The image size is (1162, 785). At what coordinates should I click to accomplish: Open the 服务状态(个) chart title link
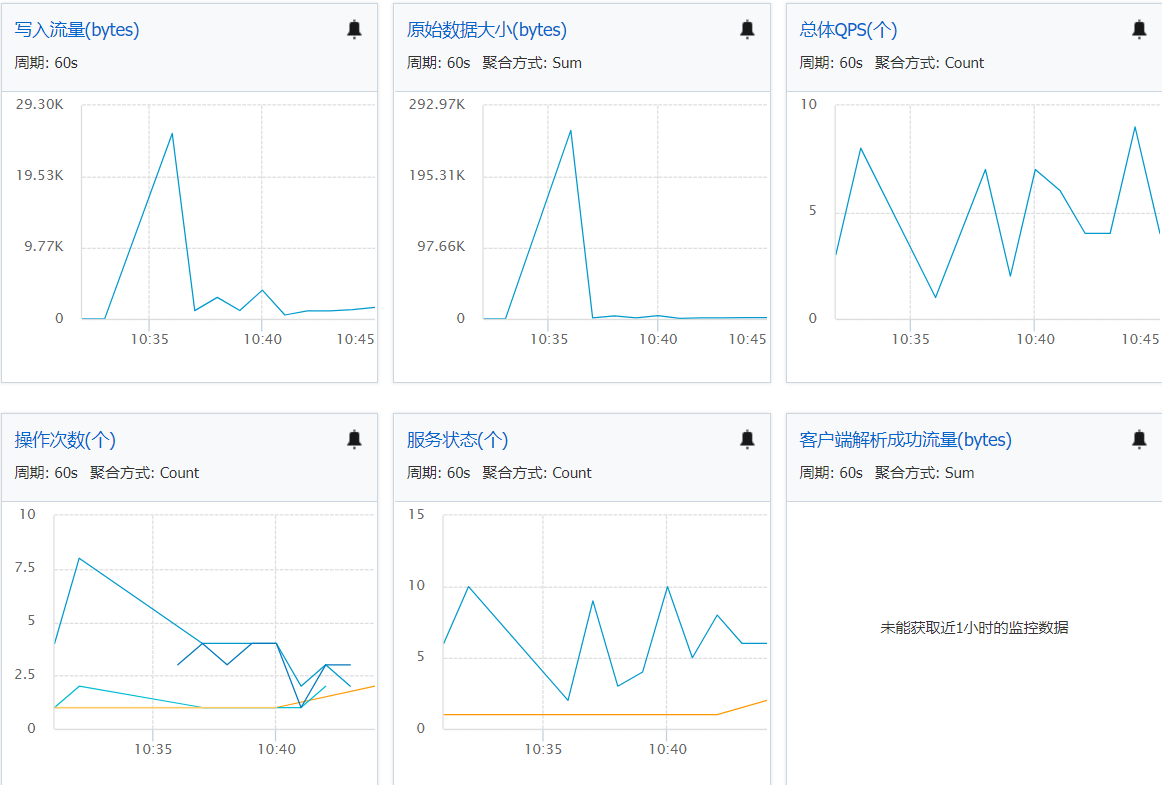tap(457, 440)
